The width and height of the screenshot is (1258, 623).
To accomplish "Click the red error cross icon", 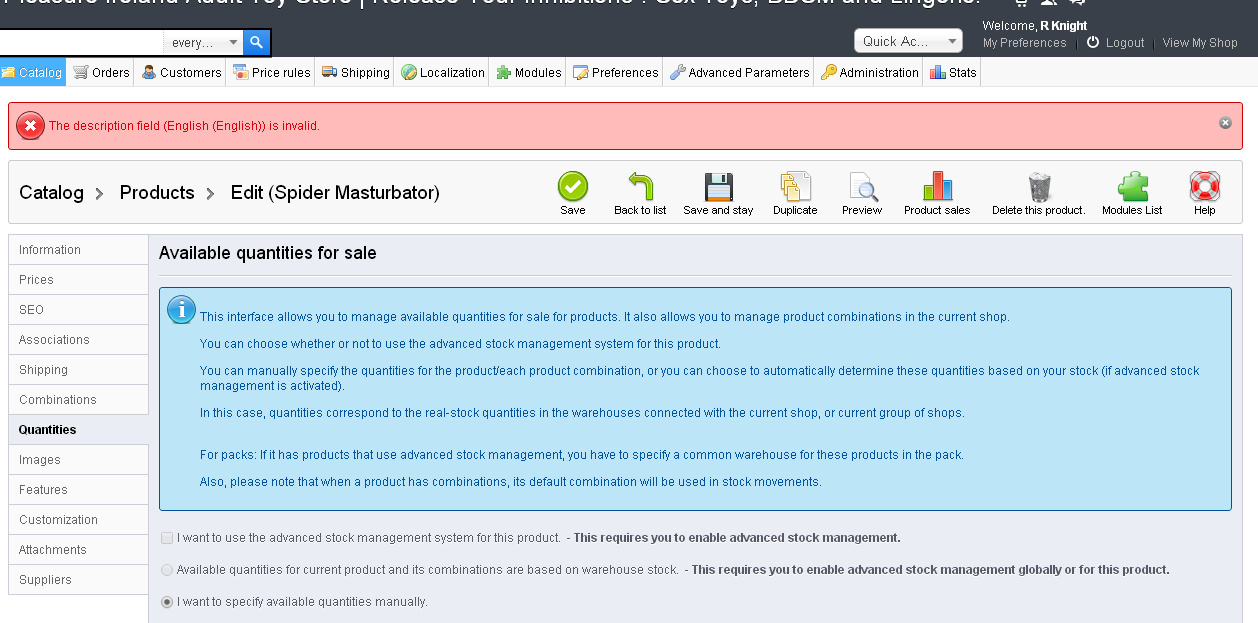I will [x=30, y=126].
